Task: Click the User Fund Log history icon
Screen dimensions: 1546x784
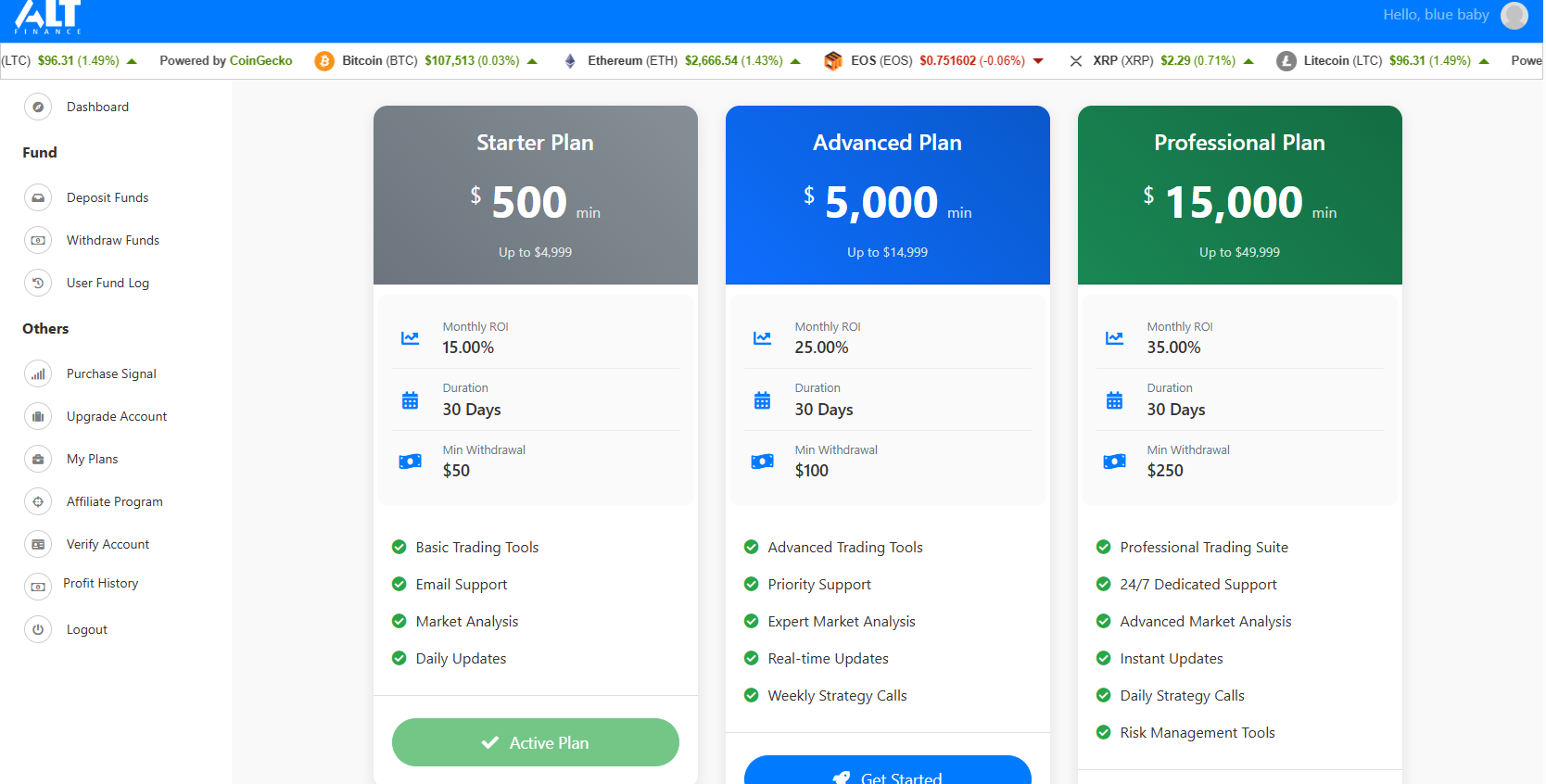Action: coord(38,284)
